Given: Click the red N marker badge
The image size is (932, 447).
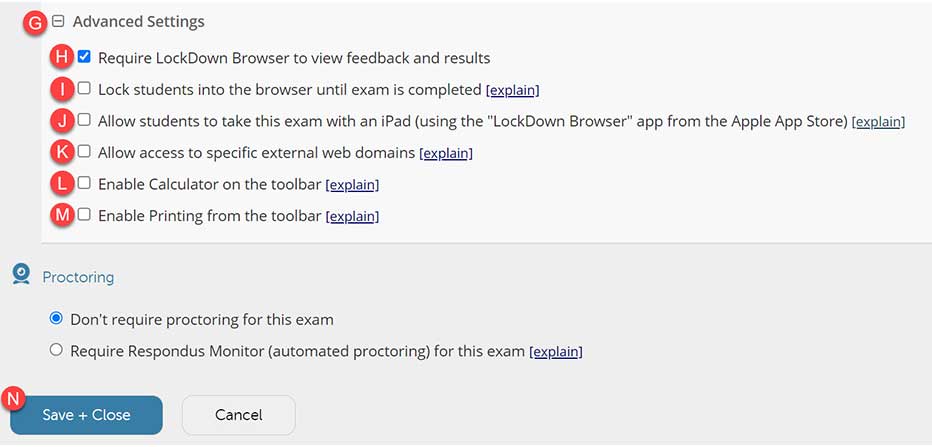Looking at the screenshot, I should coord(13,398).
